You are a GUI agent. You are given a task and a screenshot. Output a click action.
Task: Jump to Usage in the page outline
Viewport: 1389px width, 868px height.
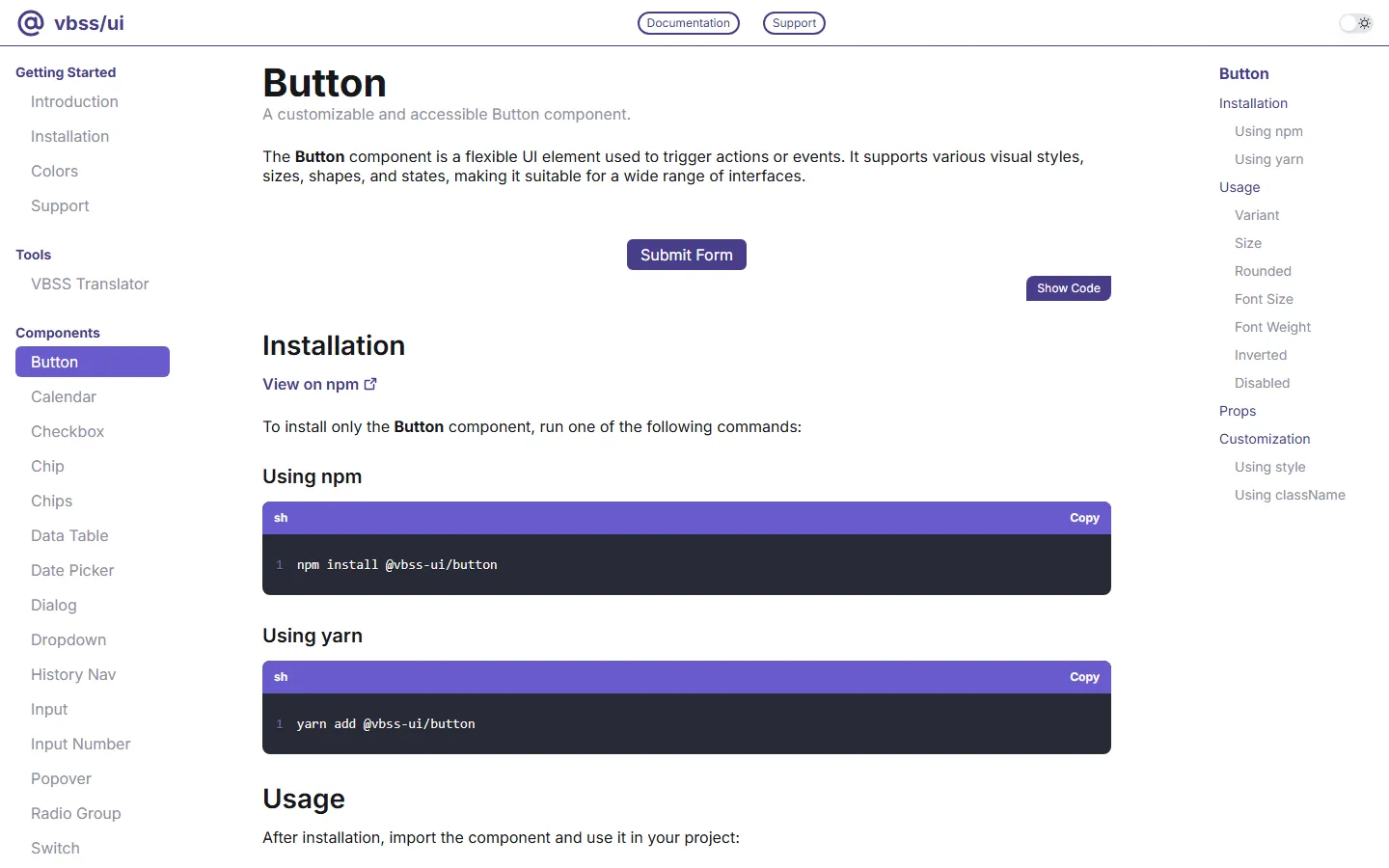[1239, 187]
